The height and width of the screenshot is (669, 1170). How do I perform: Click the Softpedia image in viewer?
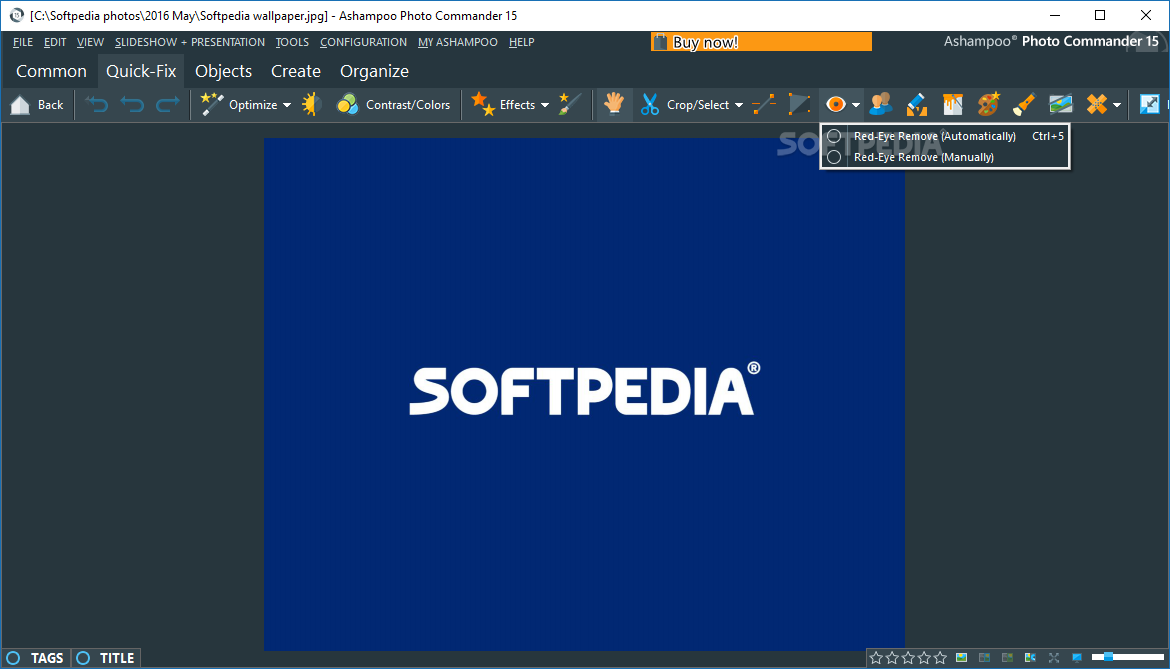coord(584,395)
